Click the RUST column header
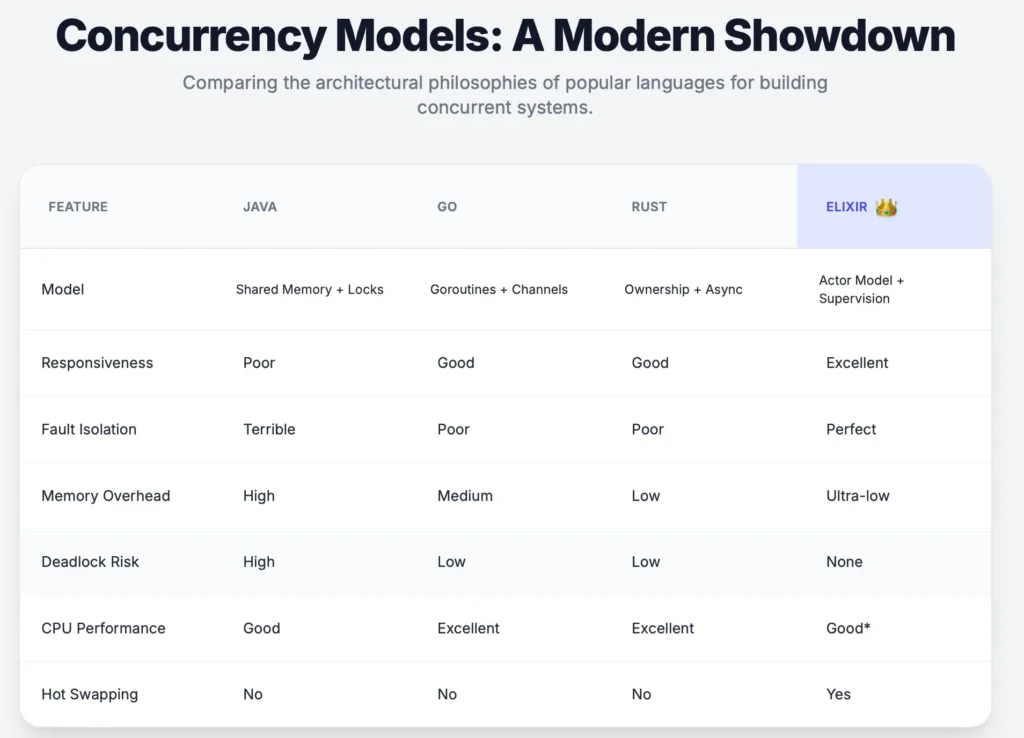Image resolution: width=1024 pixels, height=738 pixels. (649, 207)
